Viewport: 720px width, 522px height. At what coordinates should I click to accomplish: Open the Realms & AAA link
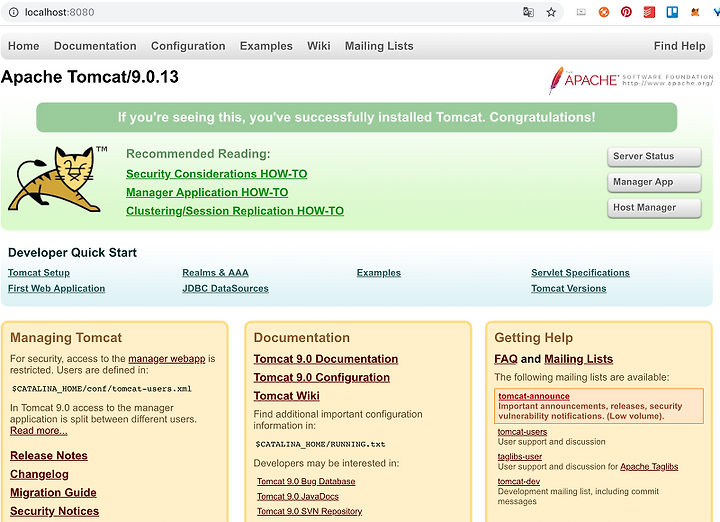tap(215, 273)
